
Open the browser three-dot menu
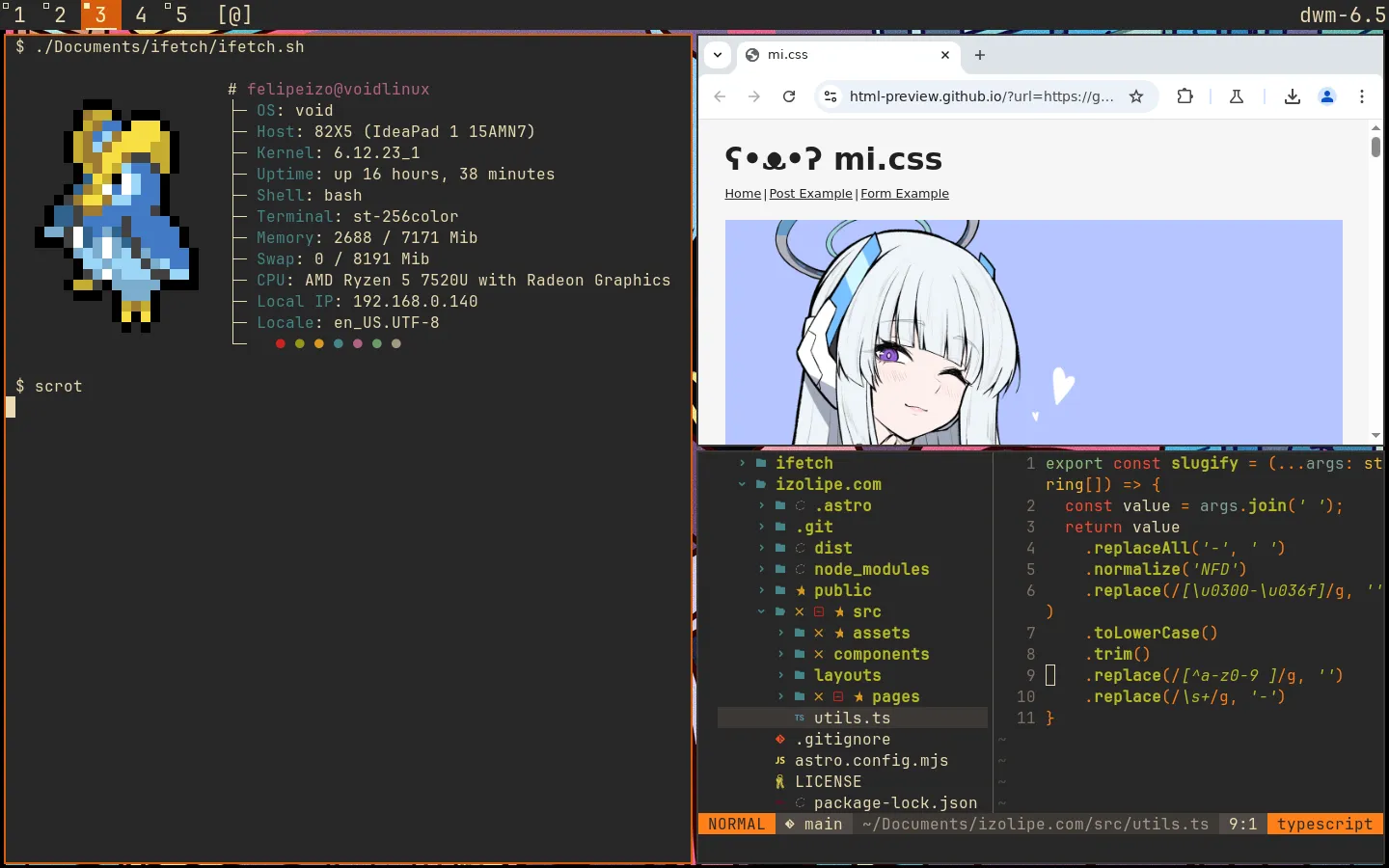[x=1362, y=96]
